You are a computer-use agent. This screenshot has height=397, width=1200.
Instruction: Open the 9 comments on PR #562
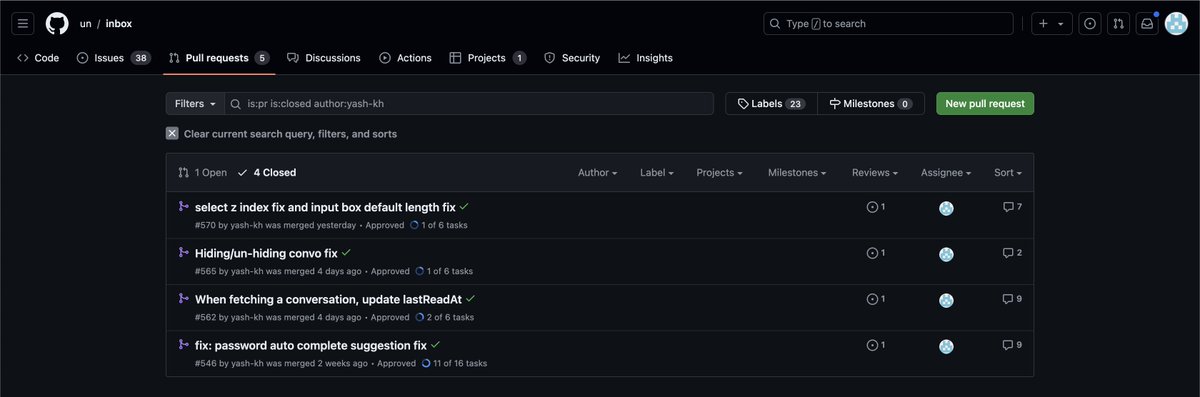tap(1012, 299)
